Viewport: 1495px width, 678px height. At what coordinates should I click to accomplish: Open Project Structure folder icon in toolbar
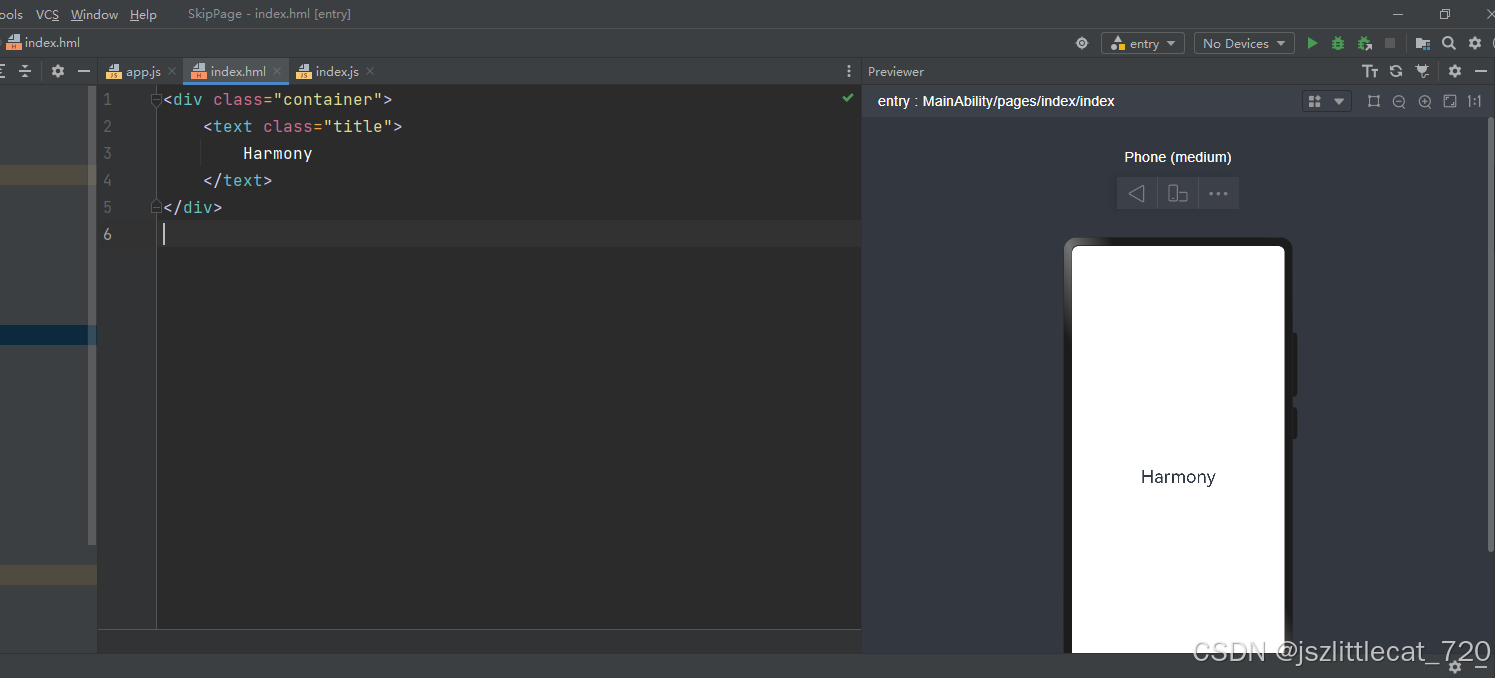[1423, 43]
